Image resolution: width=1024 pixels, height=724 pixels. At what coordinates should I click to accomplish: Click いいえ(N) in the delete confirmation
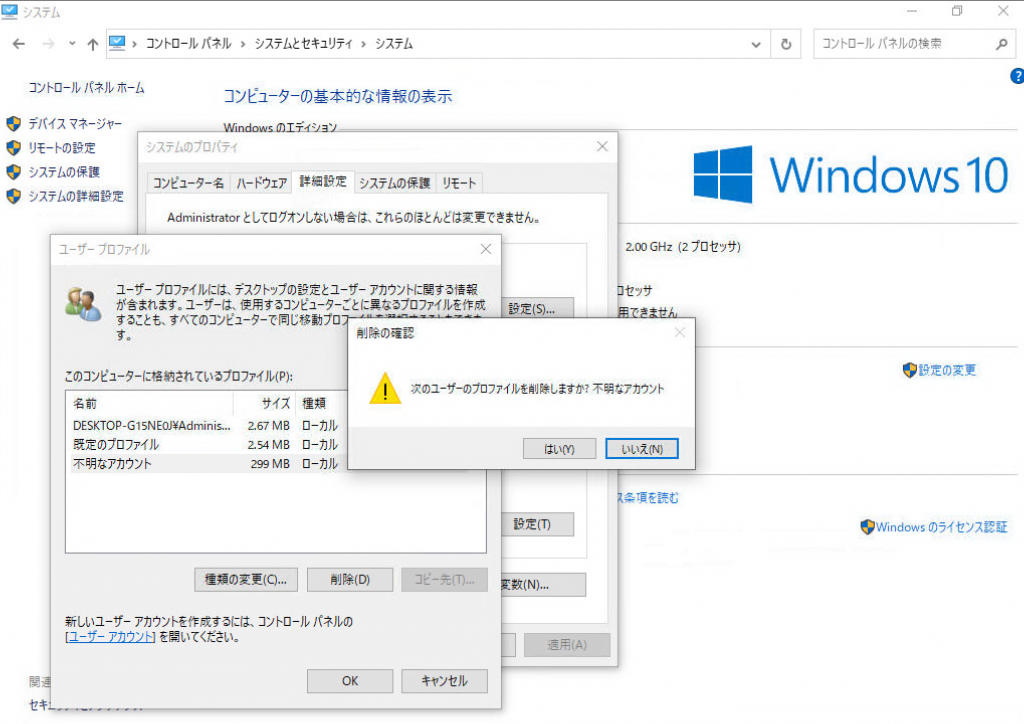642,449
